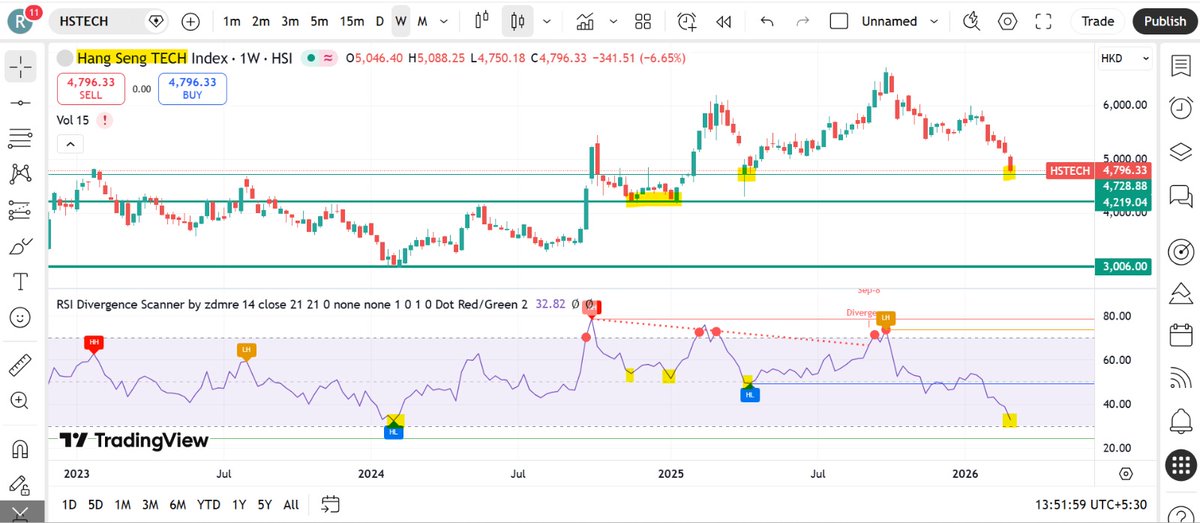The width and height of the screenshot is (1200, 523).
Task: Select the 1D date range
Action: coord(69,504)
